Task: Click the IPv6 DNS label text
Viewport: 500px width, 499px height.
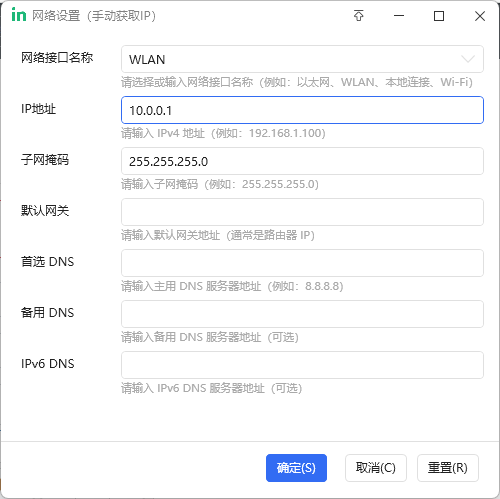Action: click(x=47, y=364)
